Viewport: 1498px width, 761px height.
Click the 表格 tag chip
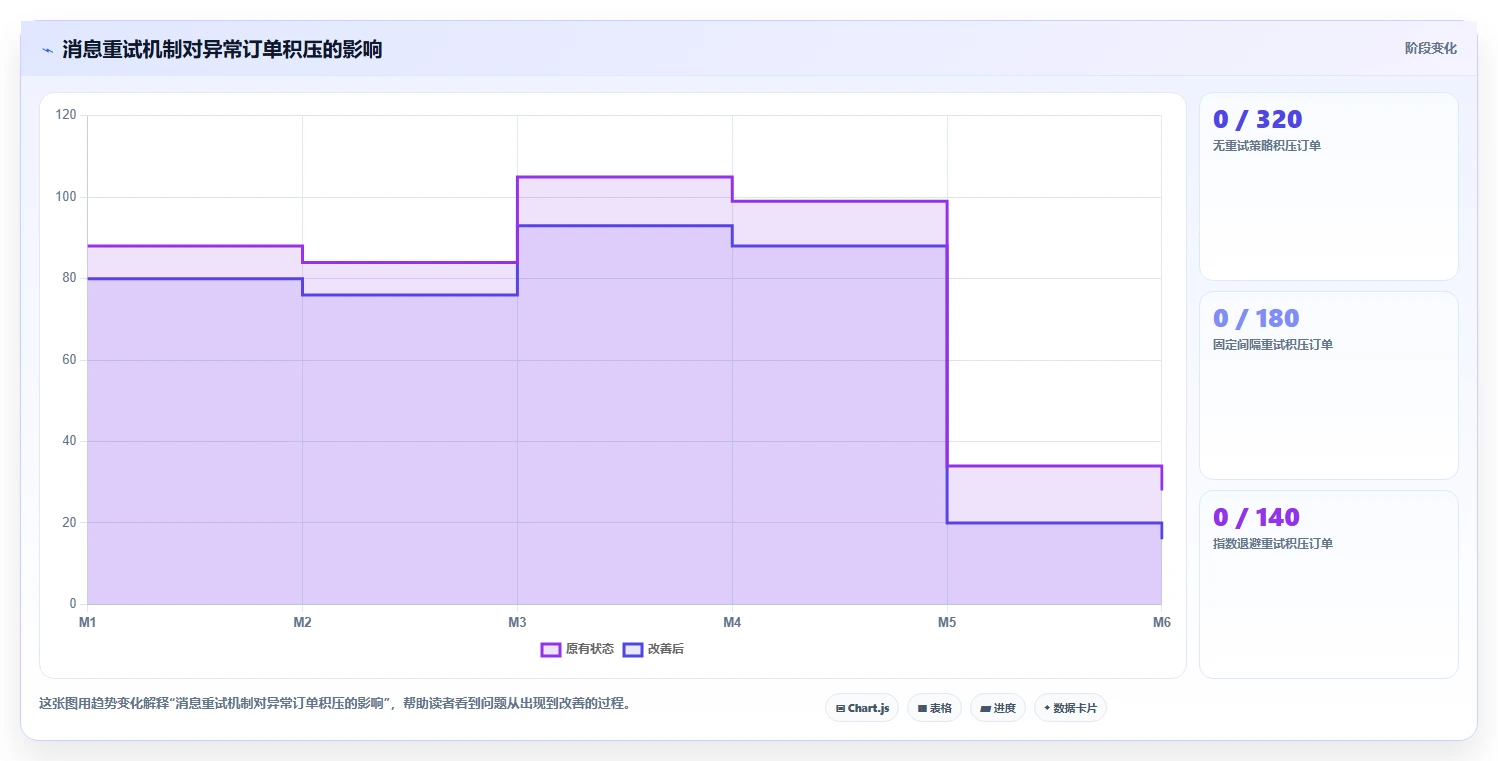point(934,708)
